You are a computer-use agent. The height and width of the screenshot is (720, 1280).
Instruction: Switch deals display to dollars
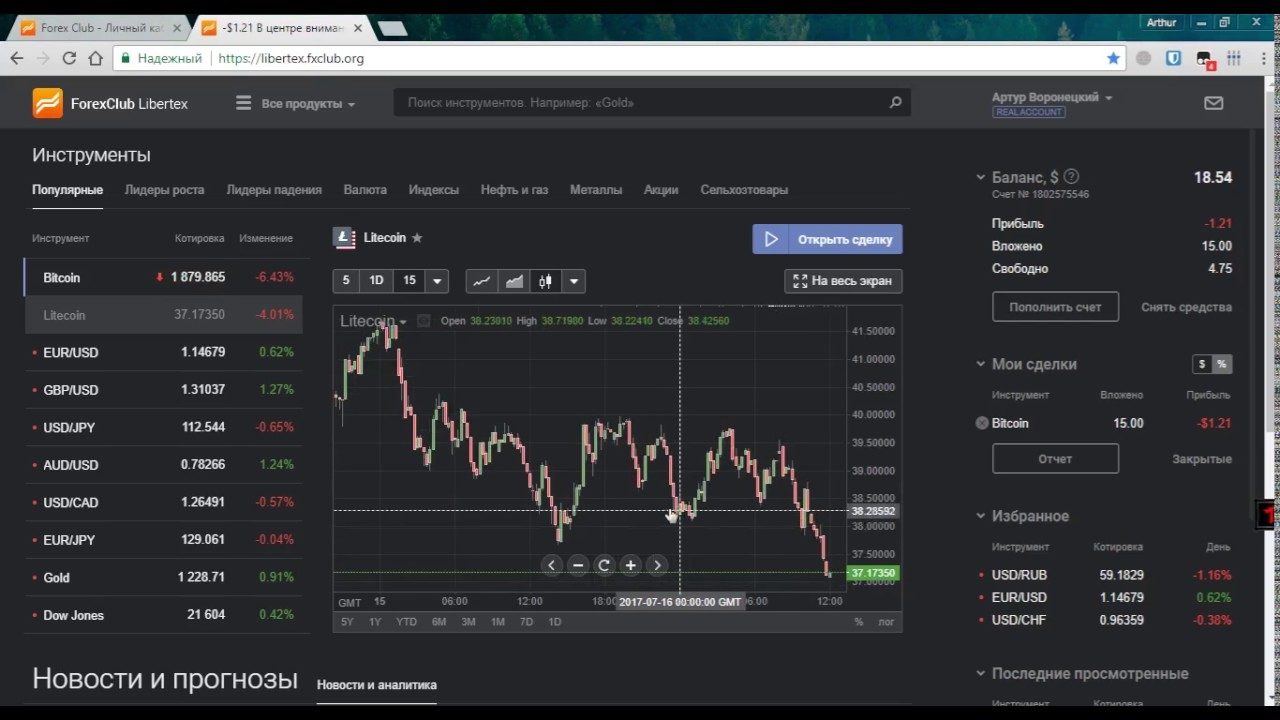(1202, 364)
